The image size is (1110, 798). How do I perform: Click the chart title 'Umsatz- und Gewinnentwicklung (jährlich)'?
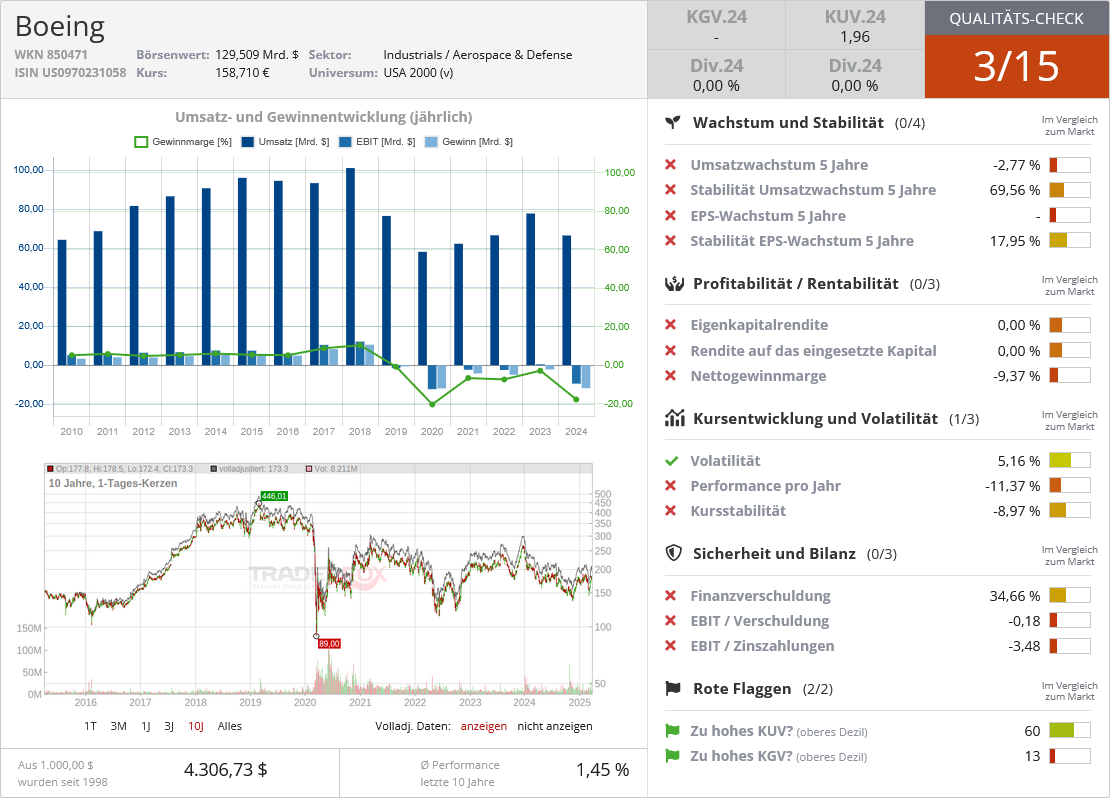tap(324, 117)
